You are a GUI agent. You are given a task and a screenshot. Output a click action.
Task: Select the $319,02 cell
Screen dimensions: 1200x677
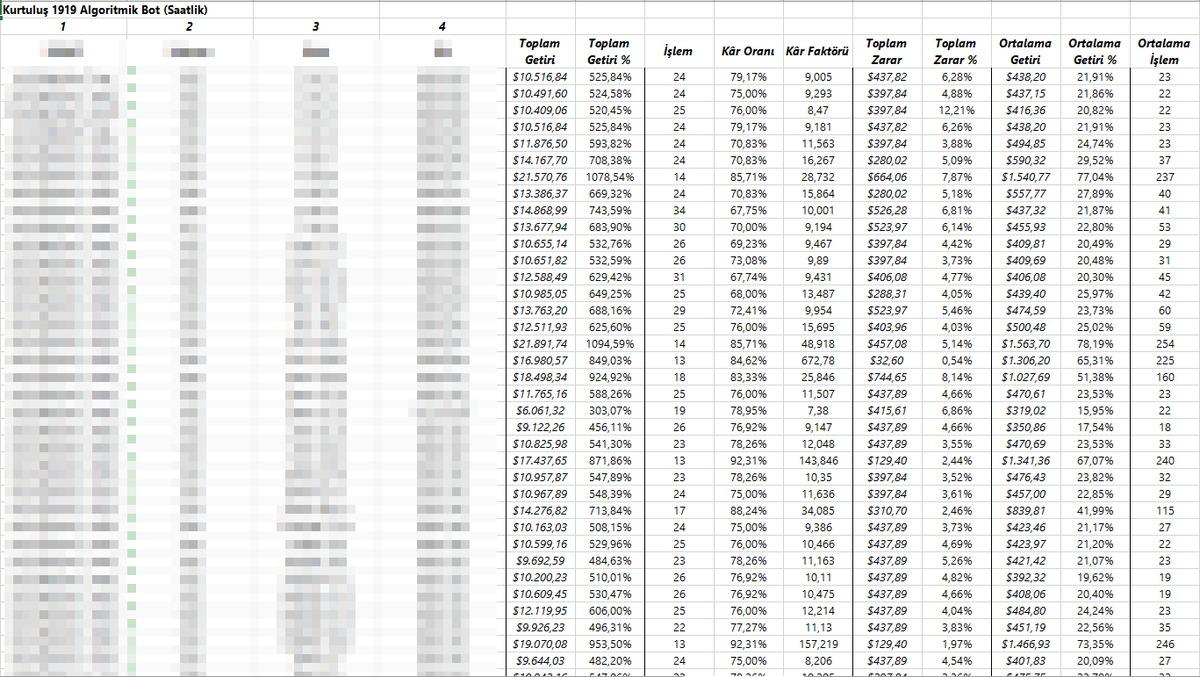click(x=1025, y=411)
